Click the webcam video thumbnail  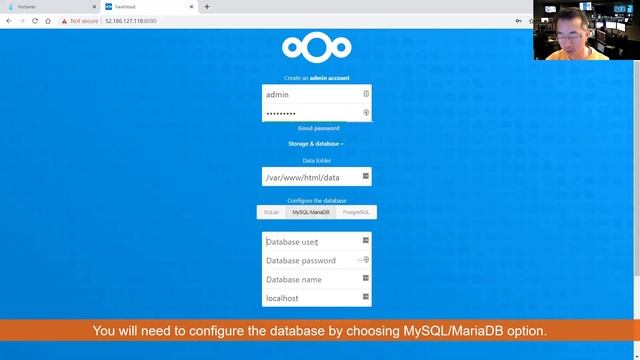tap(587, 30)
